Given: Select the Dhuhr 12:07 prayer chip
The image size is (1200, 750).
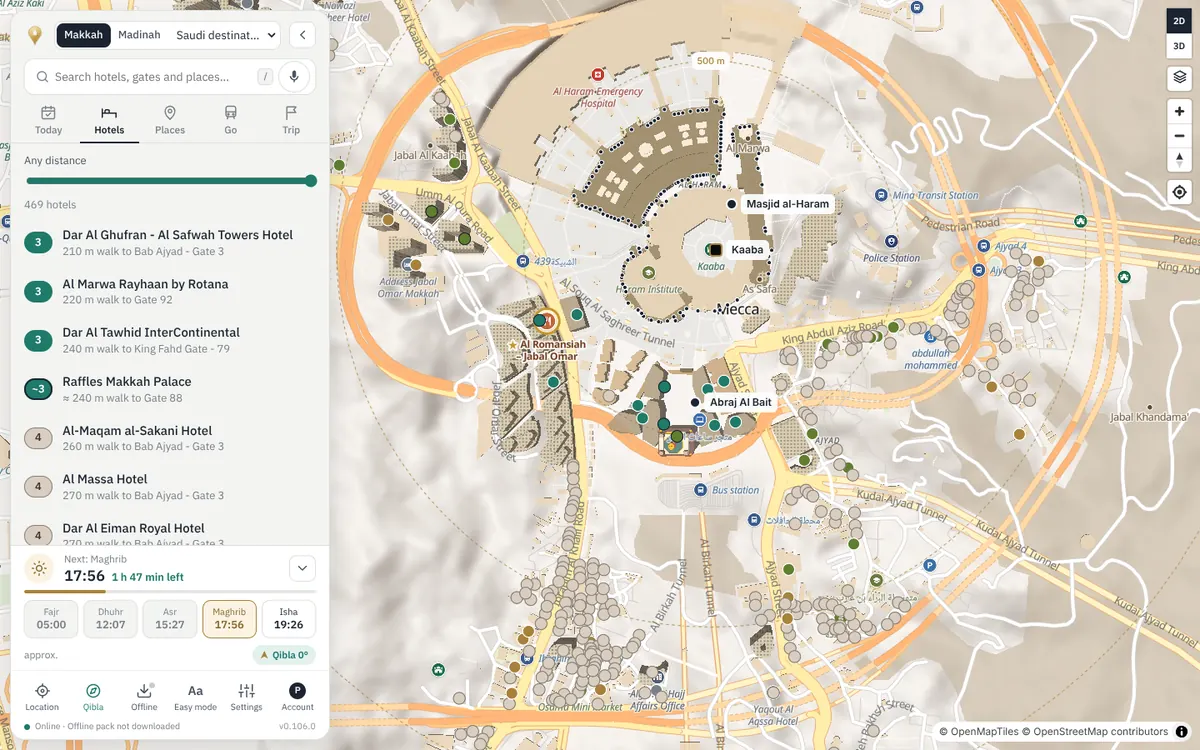Looking at the screenshot, I should [x=110, y=619].
